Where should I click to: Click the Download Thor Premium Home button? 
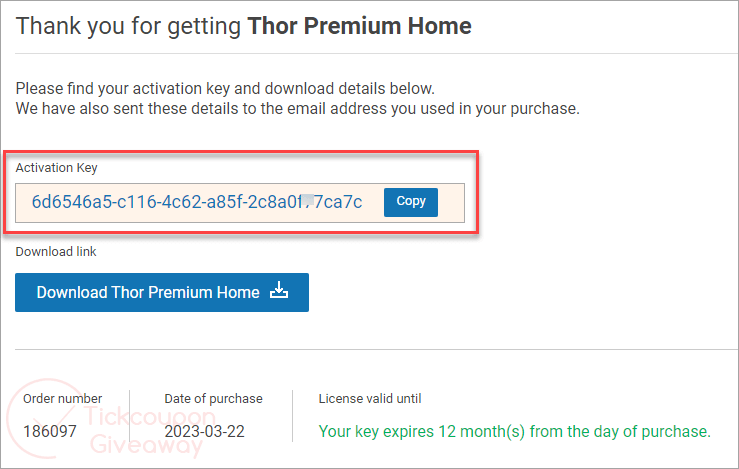coord(148,292)
